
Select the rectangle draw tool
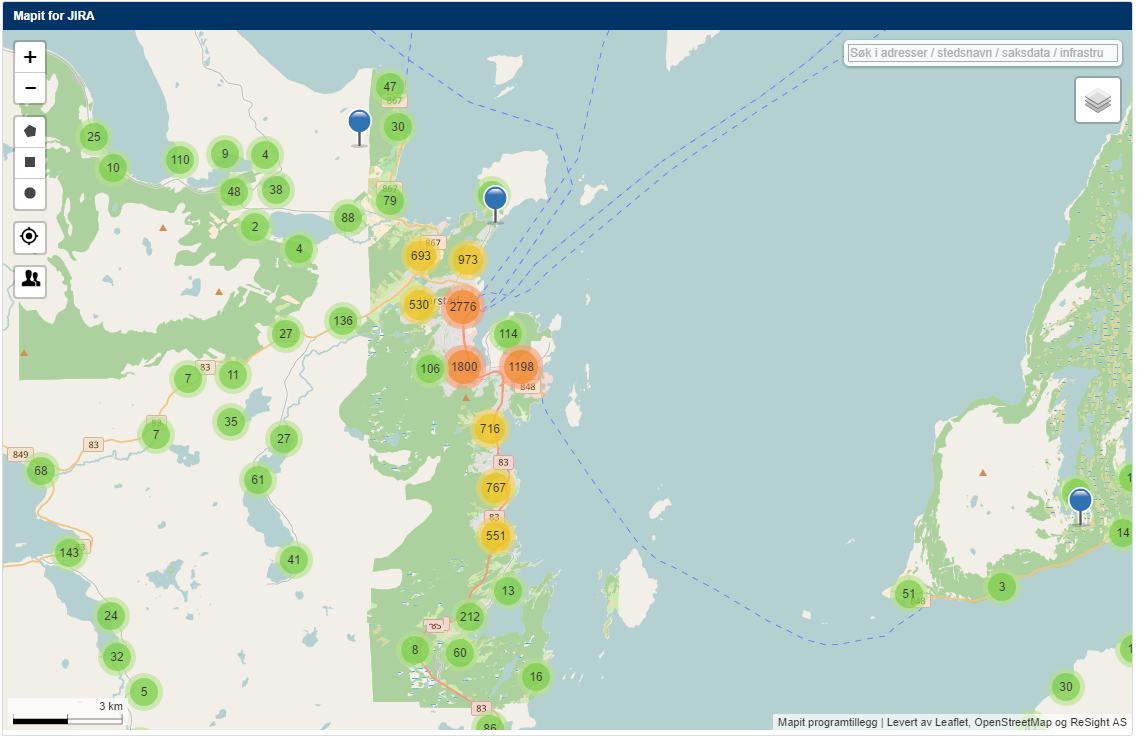pos(30,162)
